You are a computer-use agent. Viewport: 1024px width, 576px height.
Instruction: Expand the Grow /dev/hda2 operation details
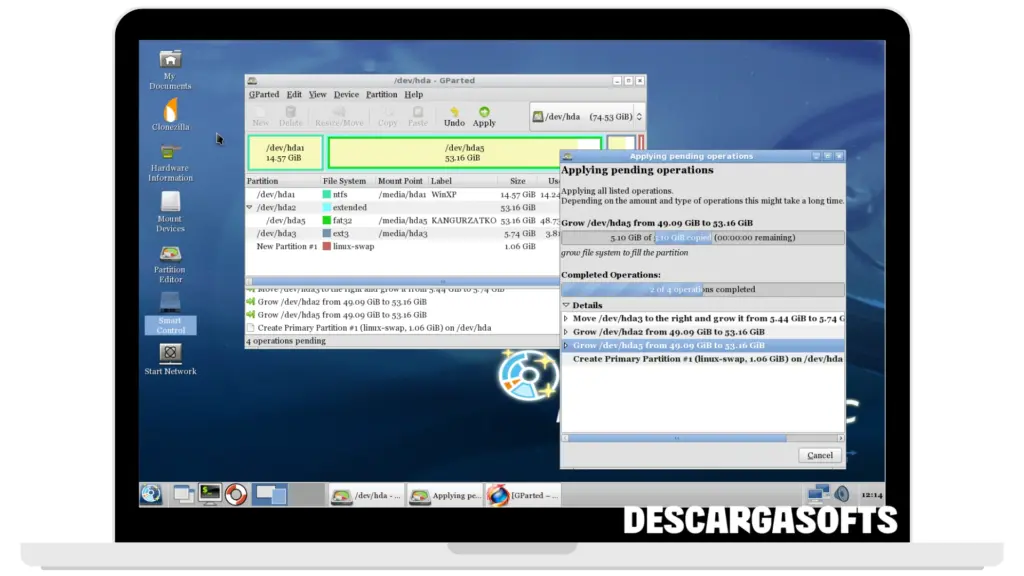566,332
